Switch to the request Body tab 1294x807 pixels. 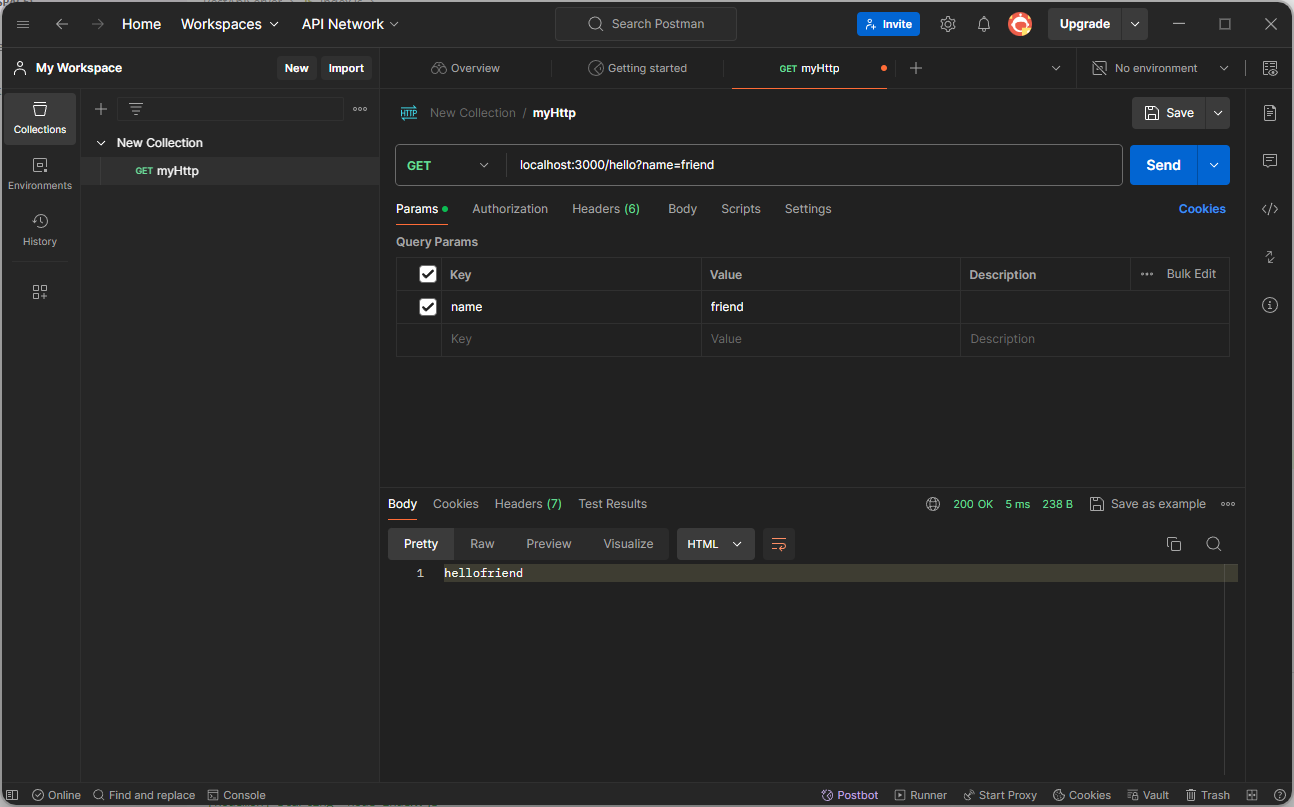(683, 209)
